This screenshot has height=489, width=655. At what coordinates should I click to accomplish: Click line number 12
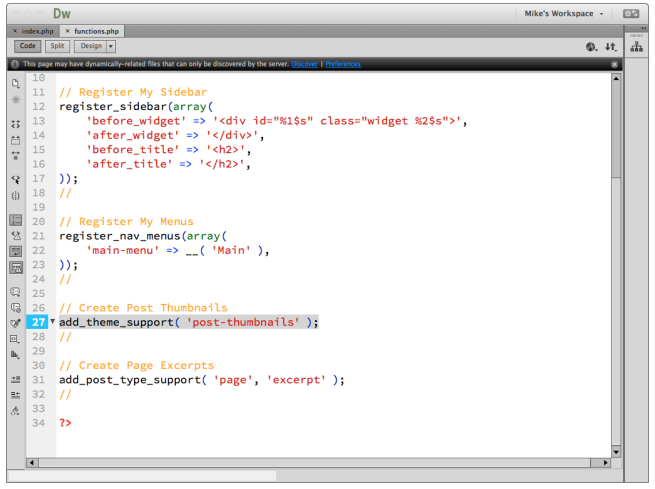point(38,106)
